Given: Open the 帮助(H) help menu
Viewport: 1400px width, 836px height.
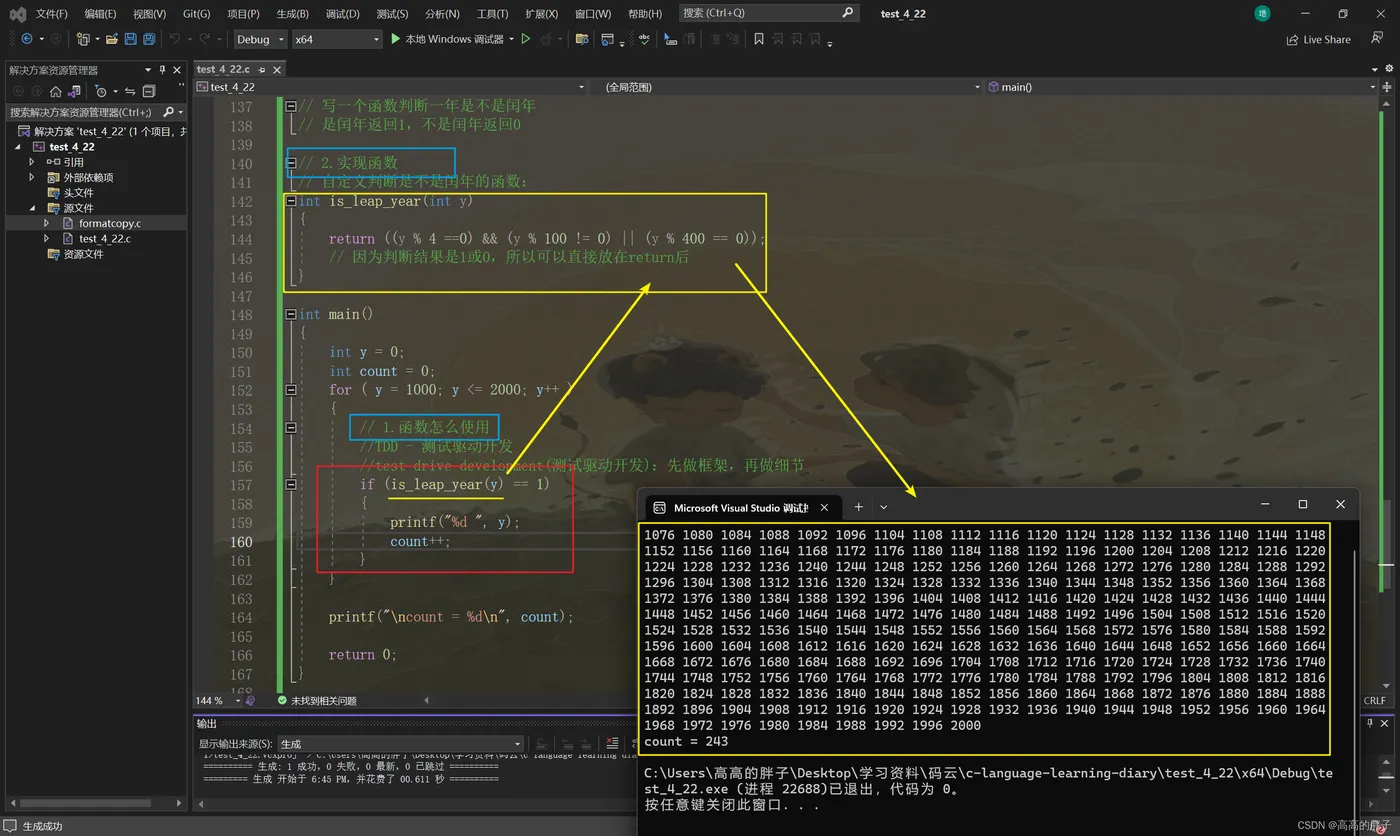Looking at the screenshot, I should (644, 14).
